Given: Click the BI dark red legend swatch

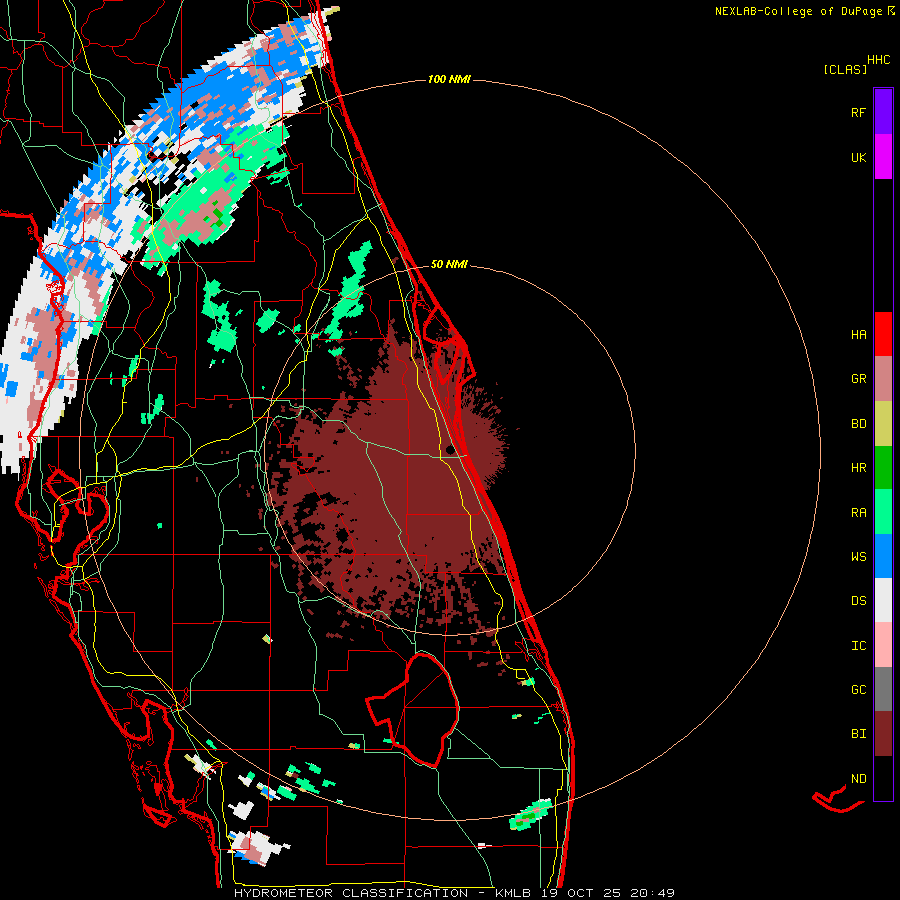Looking at the screenshot, I should point(883,734).
